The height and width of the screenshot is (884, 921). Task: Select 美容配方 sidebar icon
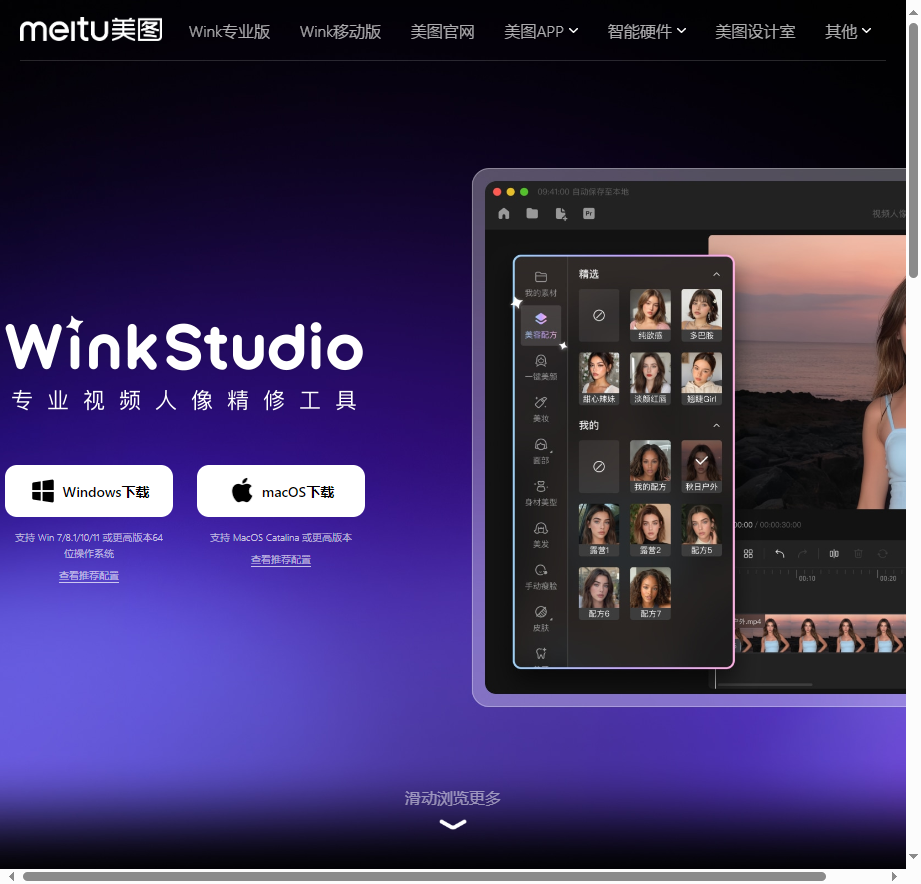click(541, 325)
